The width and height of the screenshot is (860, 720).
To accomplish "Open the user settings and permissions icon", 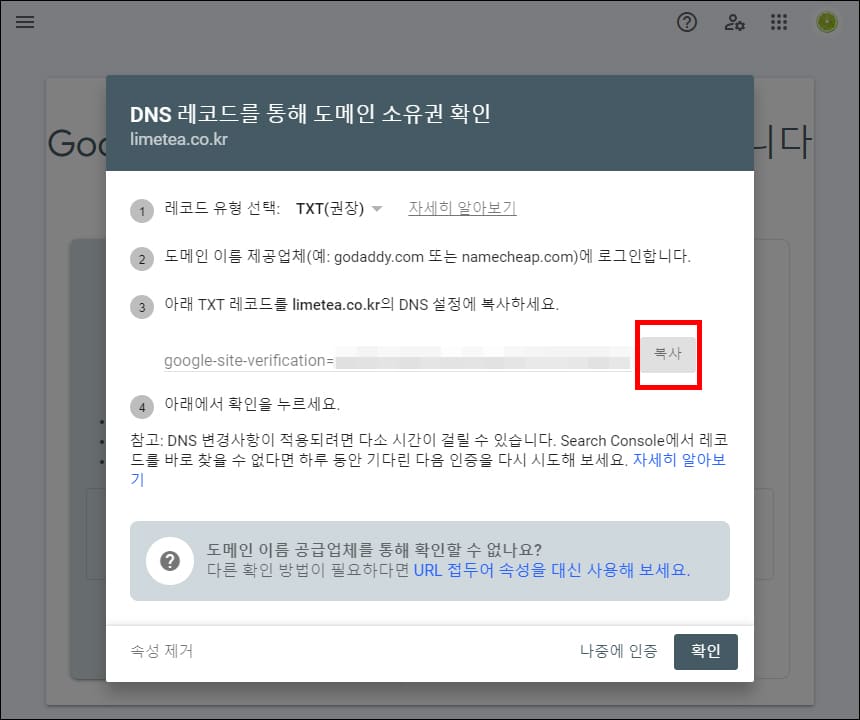I will click(734, 22).
